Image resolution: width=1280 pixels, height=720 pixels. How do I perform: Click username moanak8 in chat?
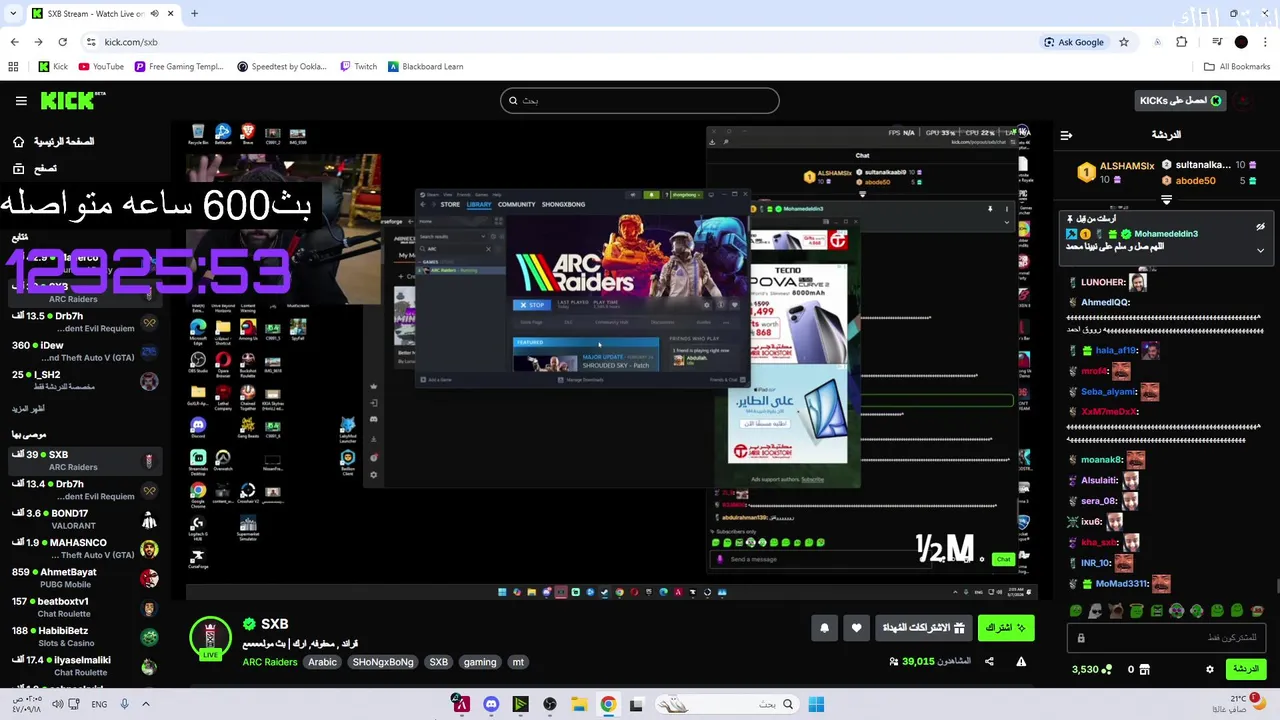point(1101,460)
